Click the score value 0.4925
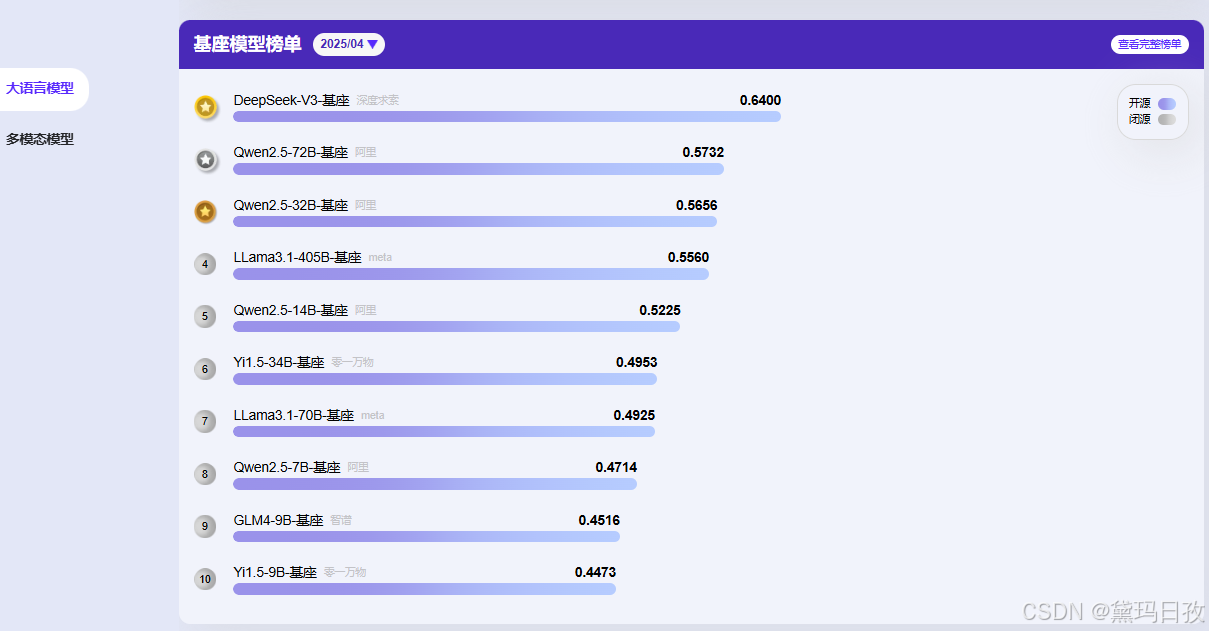1209x631 pixels. coord(634,415)
